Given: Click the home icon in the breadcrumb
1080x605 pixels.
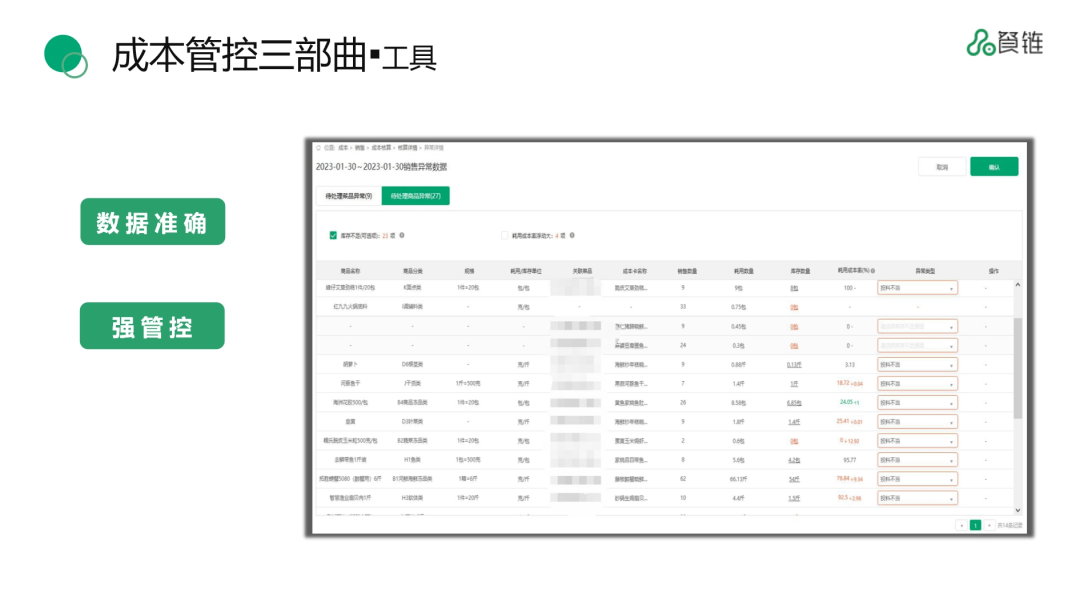Looking at the screenshot, I should [319, 147].
